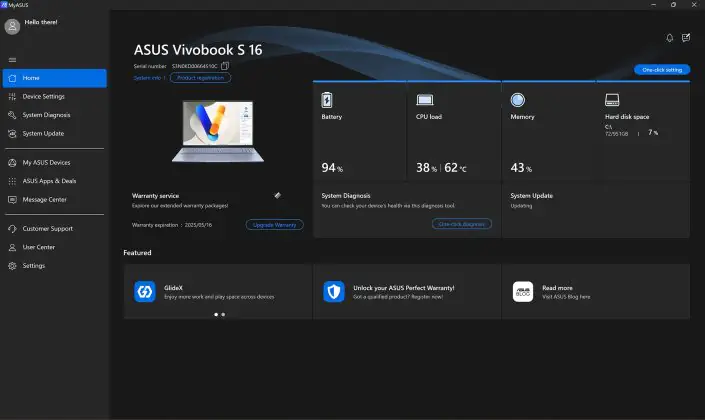This screenshot has height=420, width=705.
Task: Click the Memory 43% value
Action: click(521, 168)
